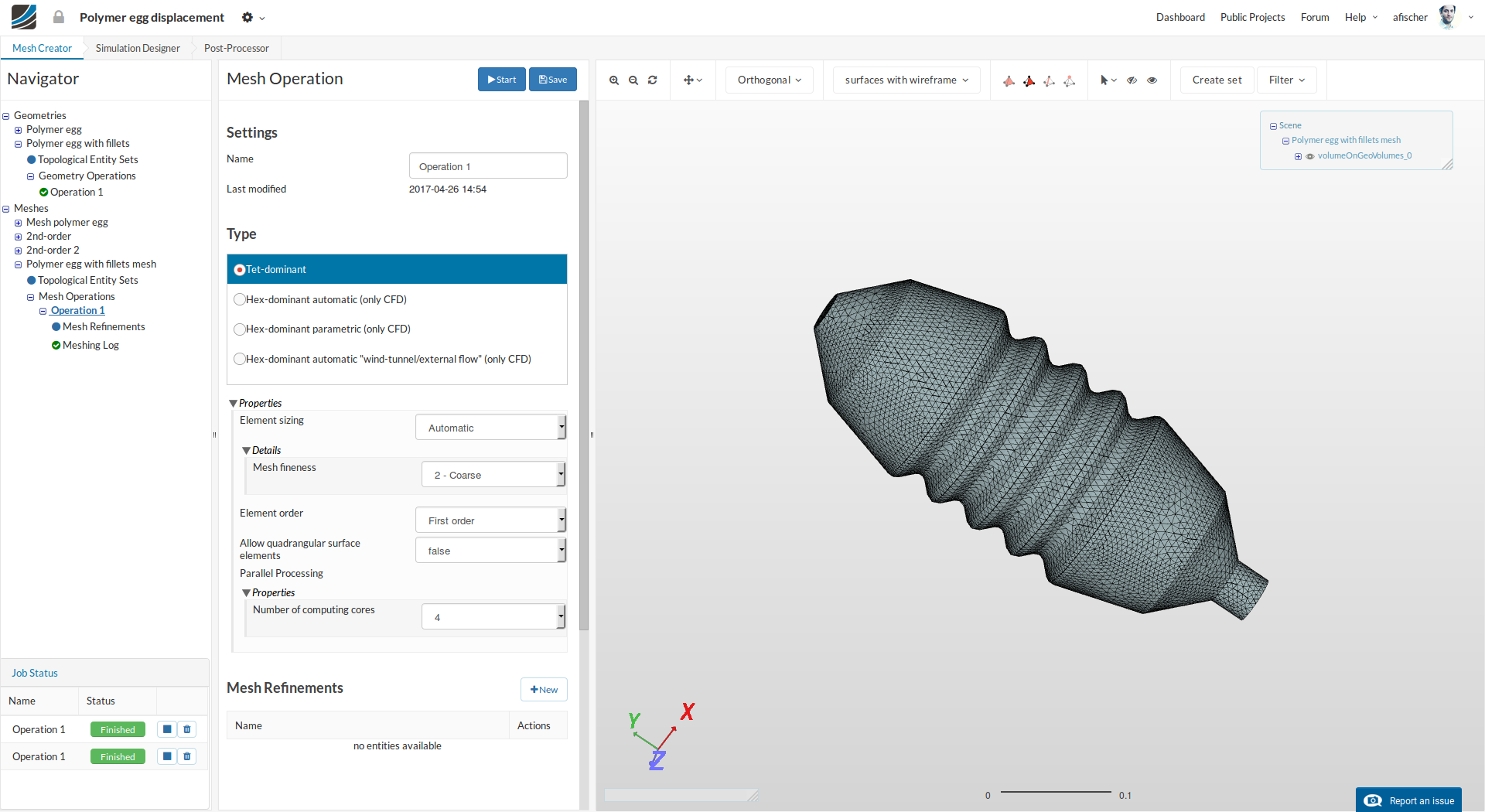1485x812 pixels.
Task: Choose Hex-dominant automatic (only CFD) type
Action: (x=240, y=299)
